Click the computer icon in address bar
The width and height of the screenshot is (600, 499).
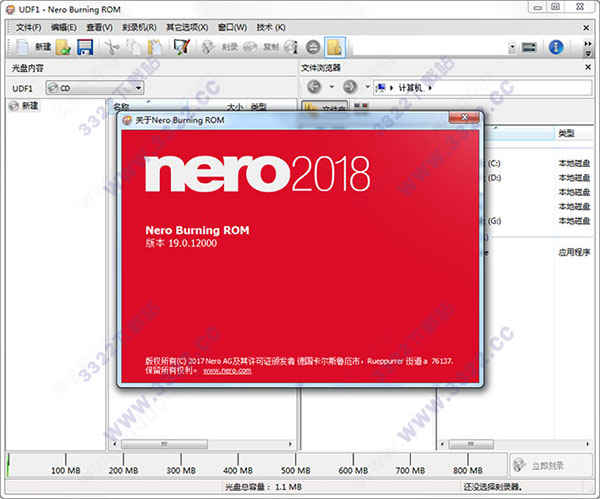pyautogui.click(x=381, y=88)
